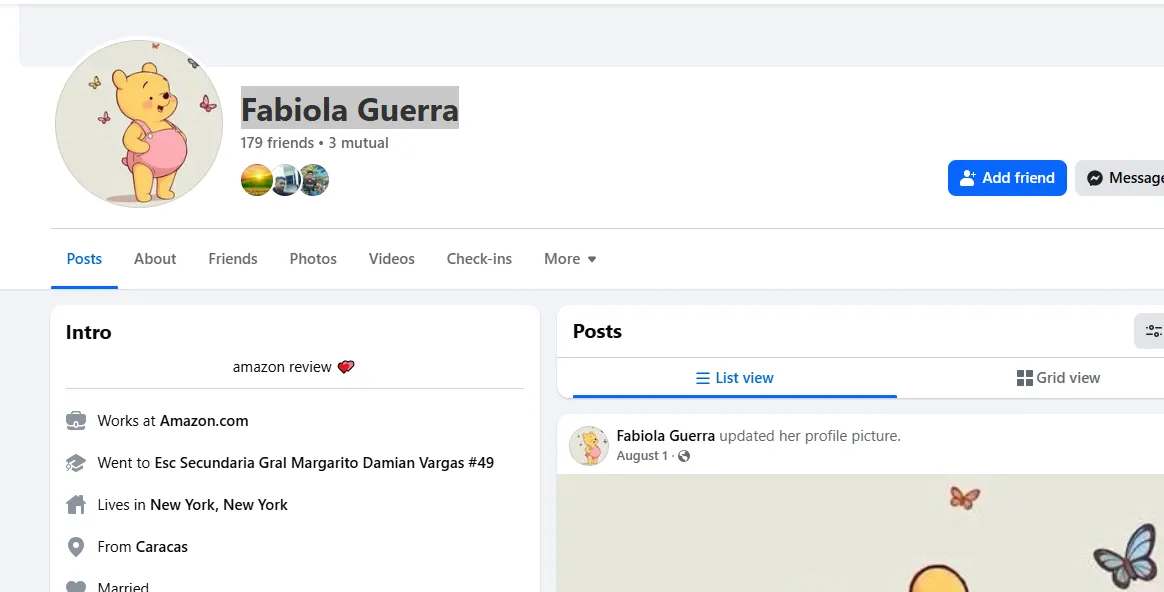The height and width of the screenshot is (592, 1164).
Task: Click the graduation cap education icon
Action: 76,463
